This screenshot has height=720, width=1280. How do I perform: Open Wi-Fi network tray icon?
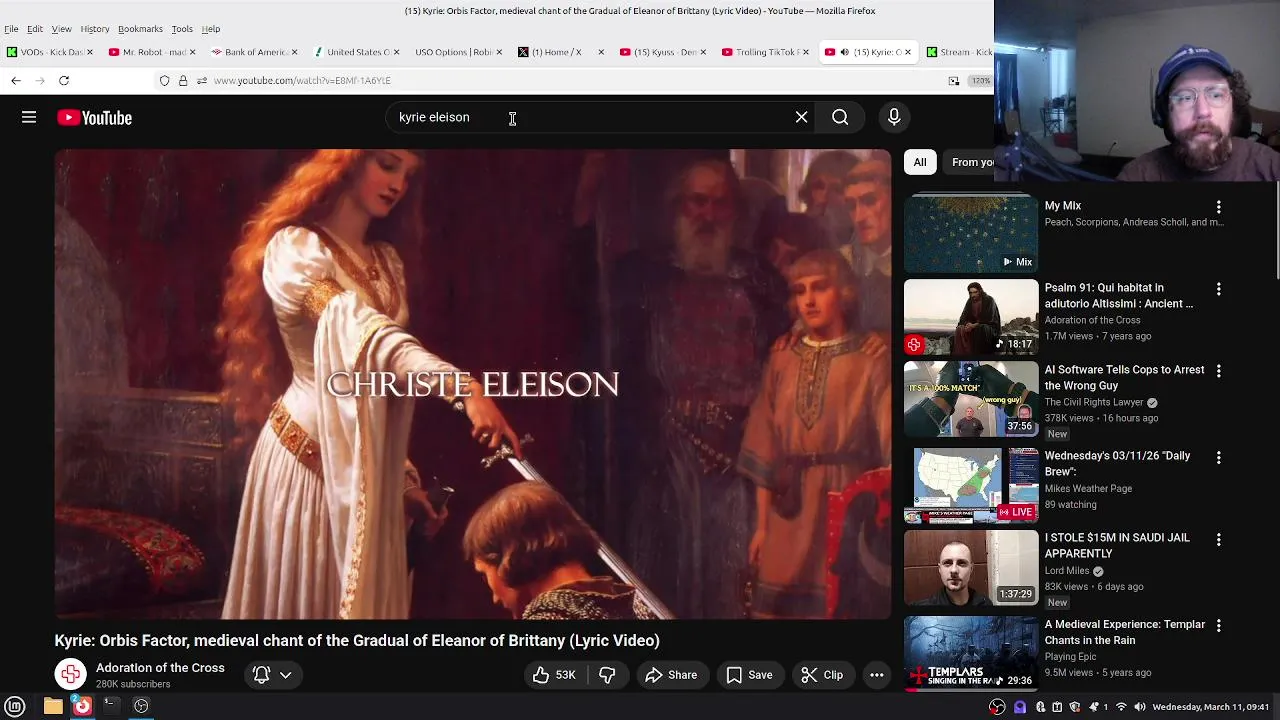pos(1121,707)
